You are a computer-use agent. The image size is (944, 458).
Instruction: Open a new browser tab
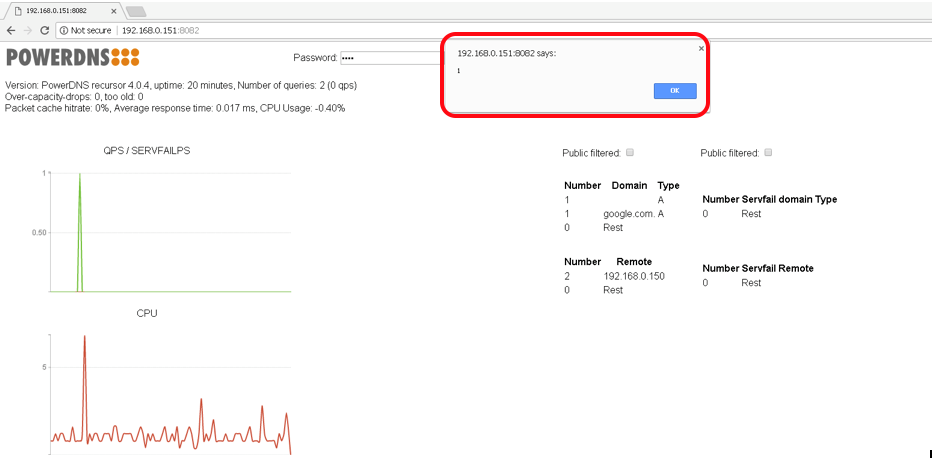(136, 11)
